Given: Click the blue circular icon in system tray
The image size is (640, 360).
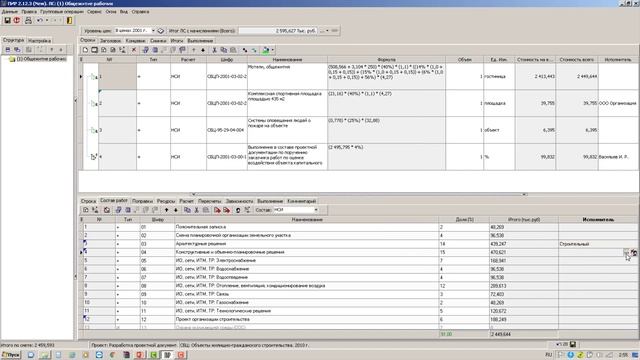Looking at the screenshot, I should pyautogui.click(x=571, y=355).
